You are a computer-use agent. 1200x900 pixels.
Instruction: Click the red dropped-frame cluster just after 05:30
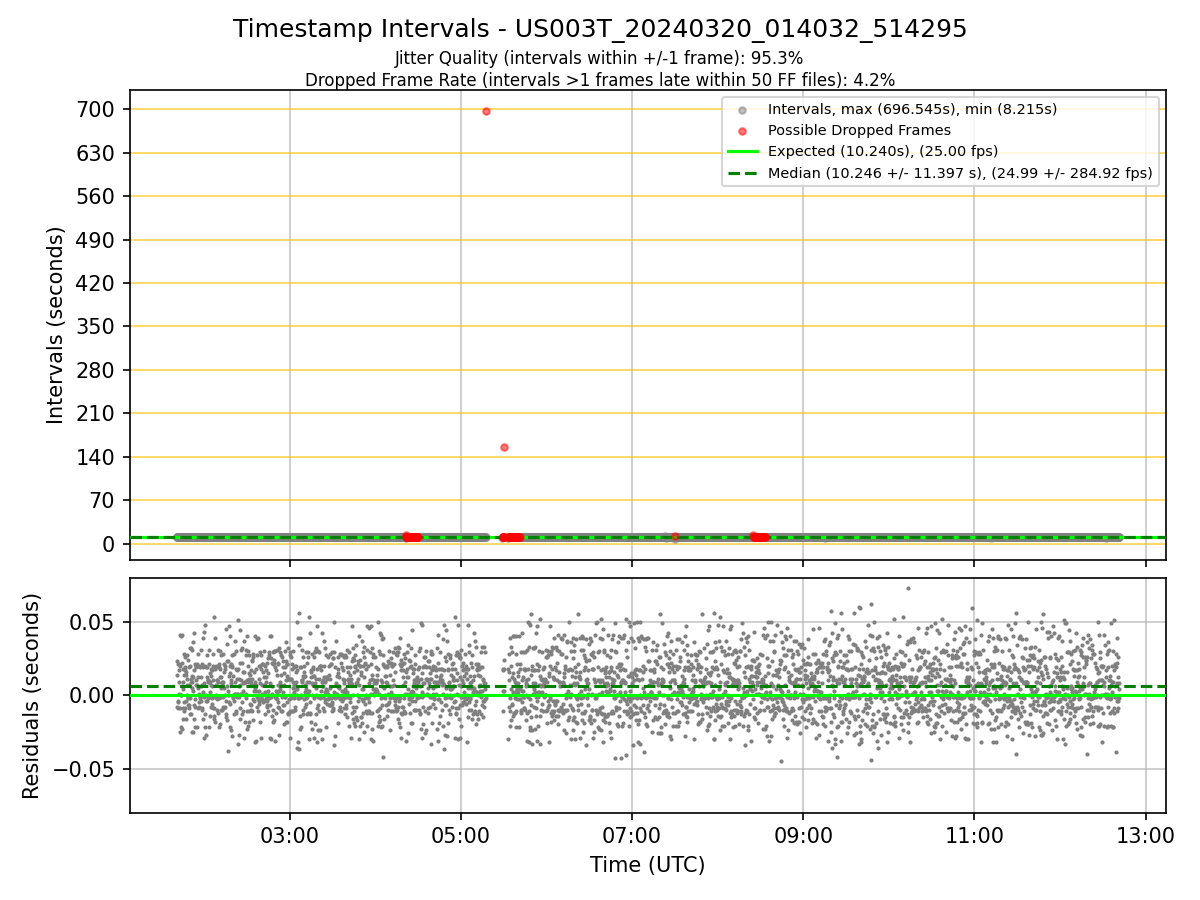coord(512,537)
